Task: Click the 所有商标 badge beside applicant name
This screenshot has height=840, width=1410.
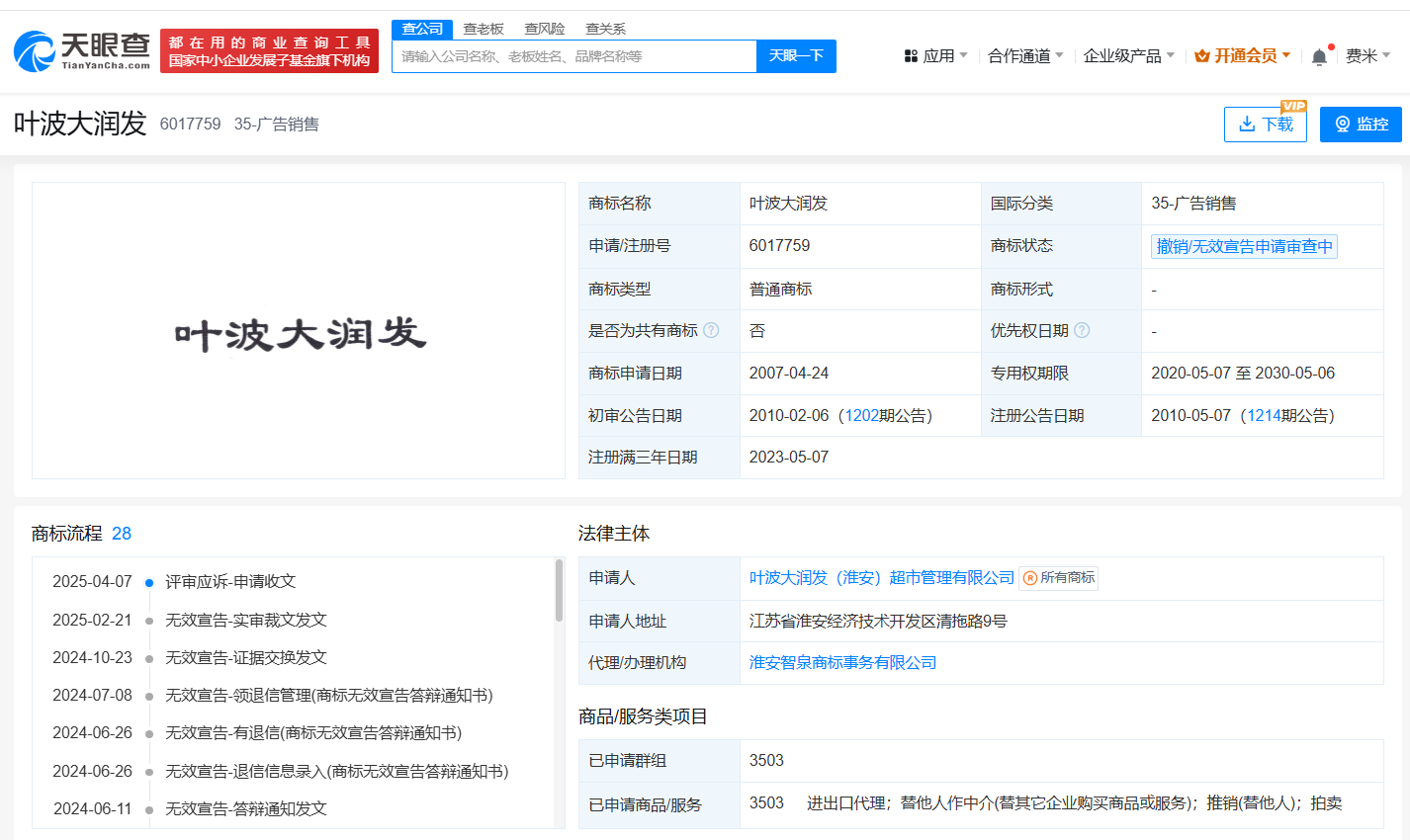Action: (1059, 578)
